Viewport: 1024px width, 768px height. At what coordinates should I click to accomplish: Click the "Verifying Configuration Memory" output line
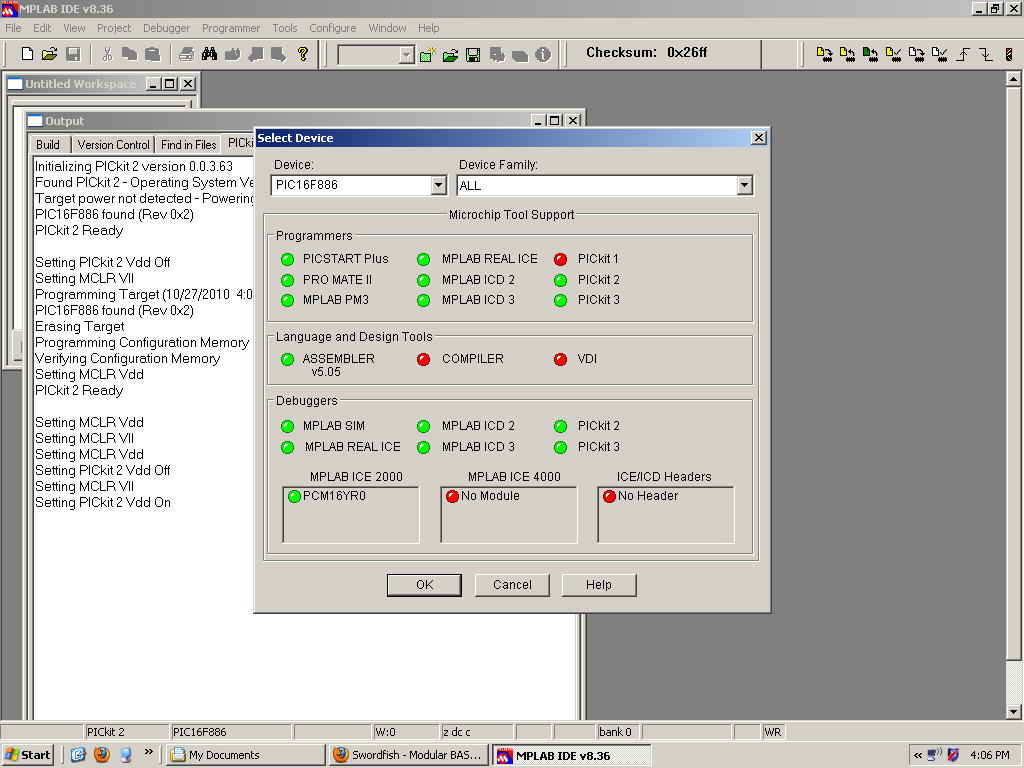click(x=127, y=359)
